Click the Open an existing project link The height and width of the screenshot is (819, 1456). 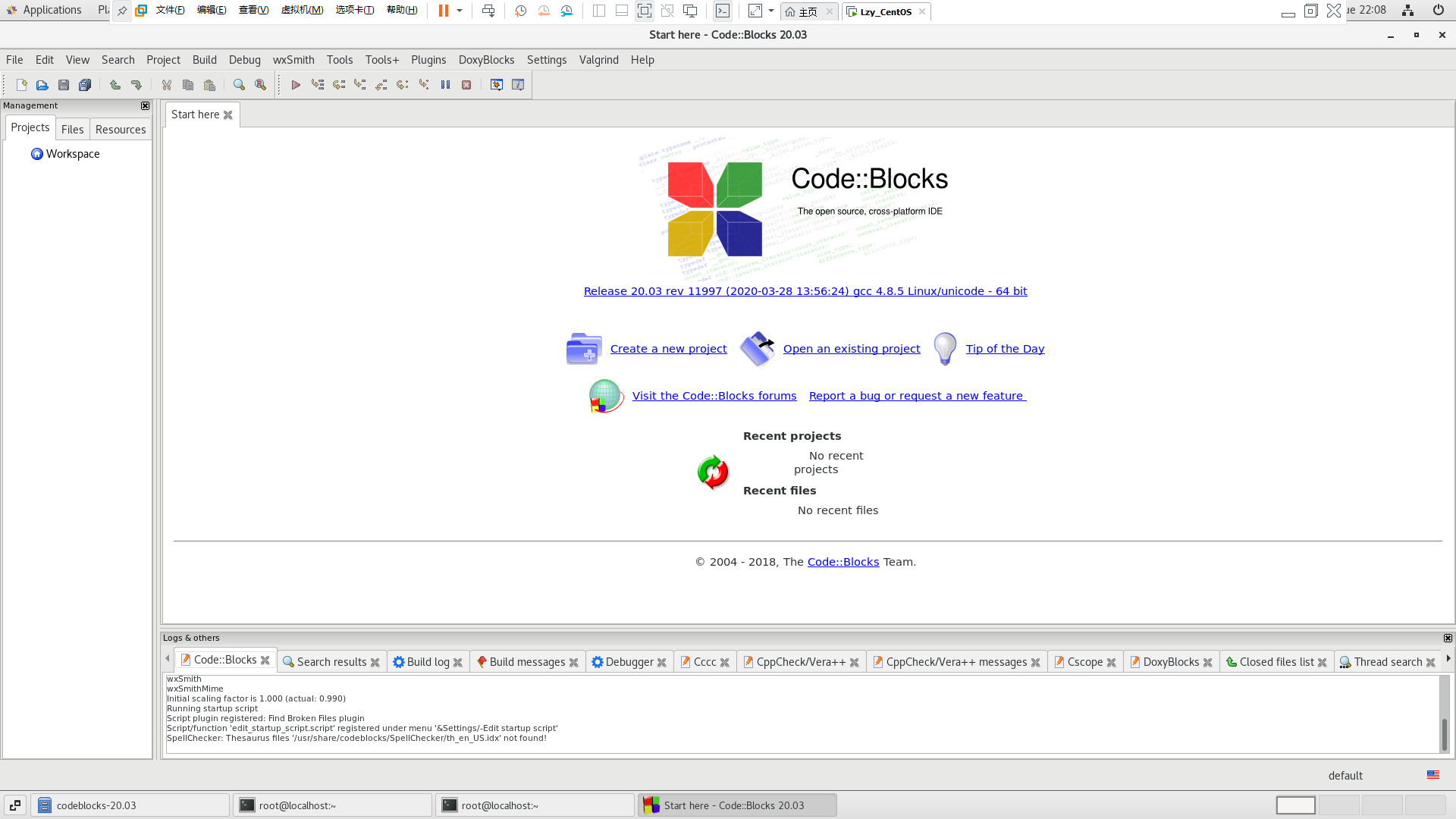click(x=852, y=349)
